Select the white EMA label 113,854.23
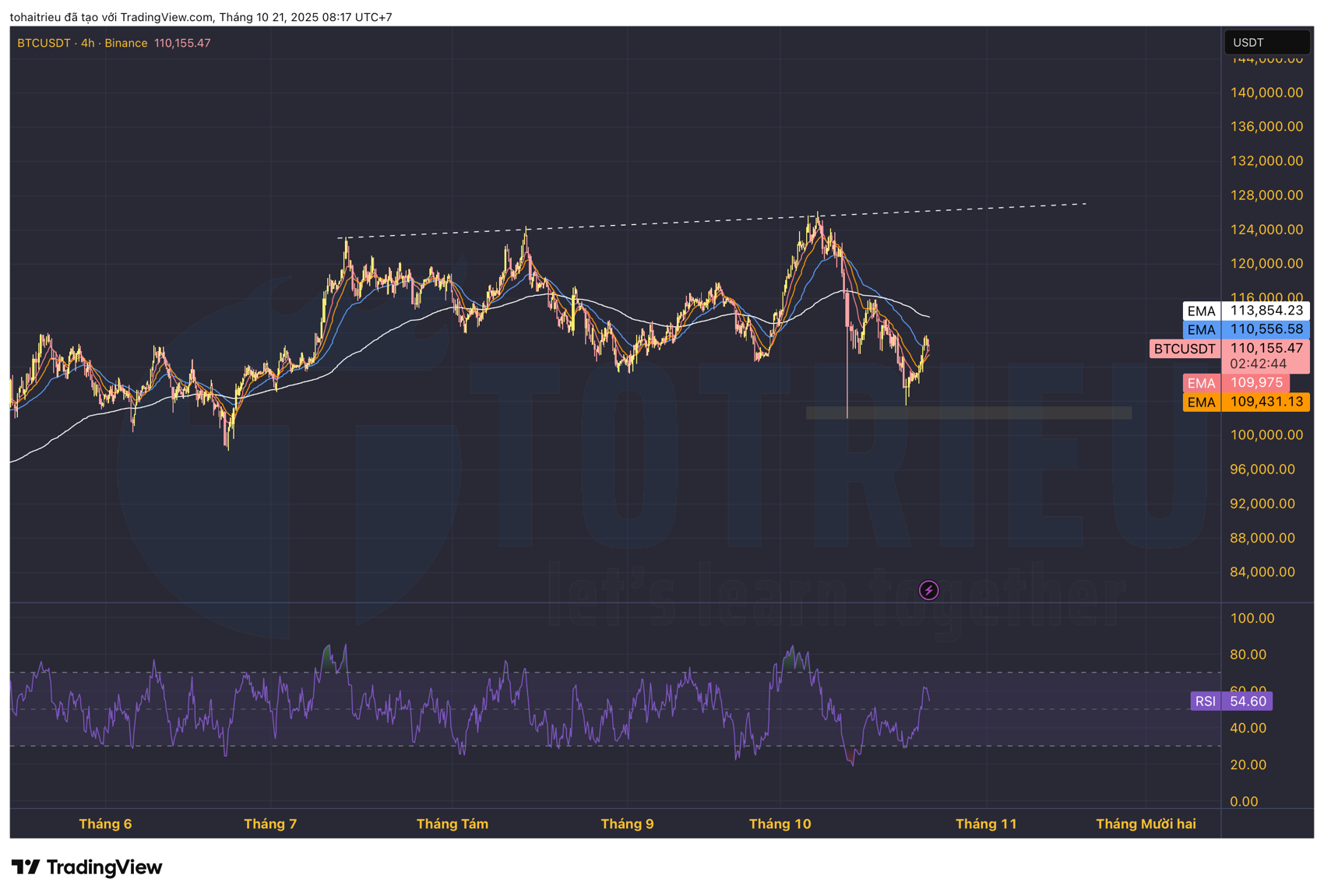Screen dimensions: 1324x896 [1245, 311]
